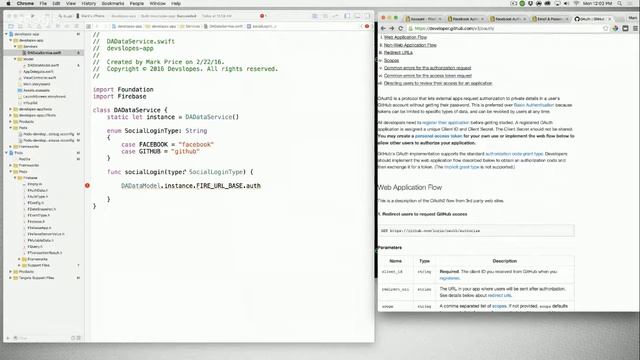Click the add button at navigator bottom
Screen dimensions: 640x360
pyautogui.click(x=8, y=338)
